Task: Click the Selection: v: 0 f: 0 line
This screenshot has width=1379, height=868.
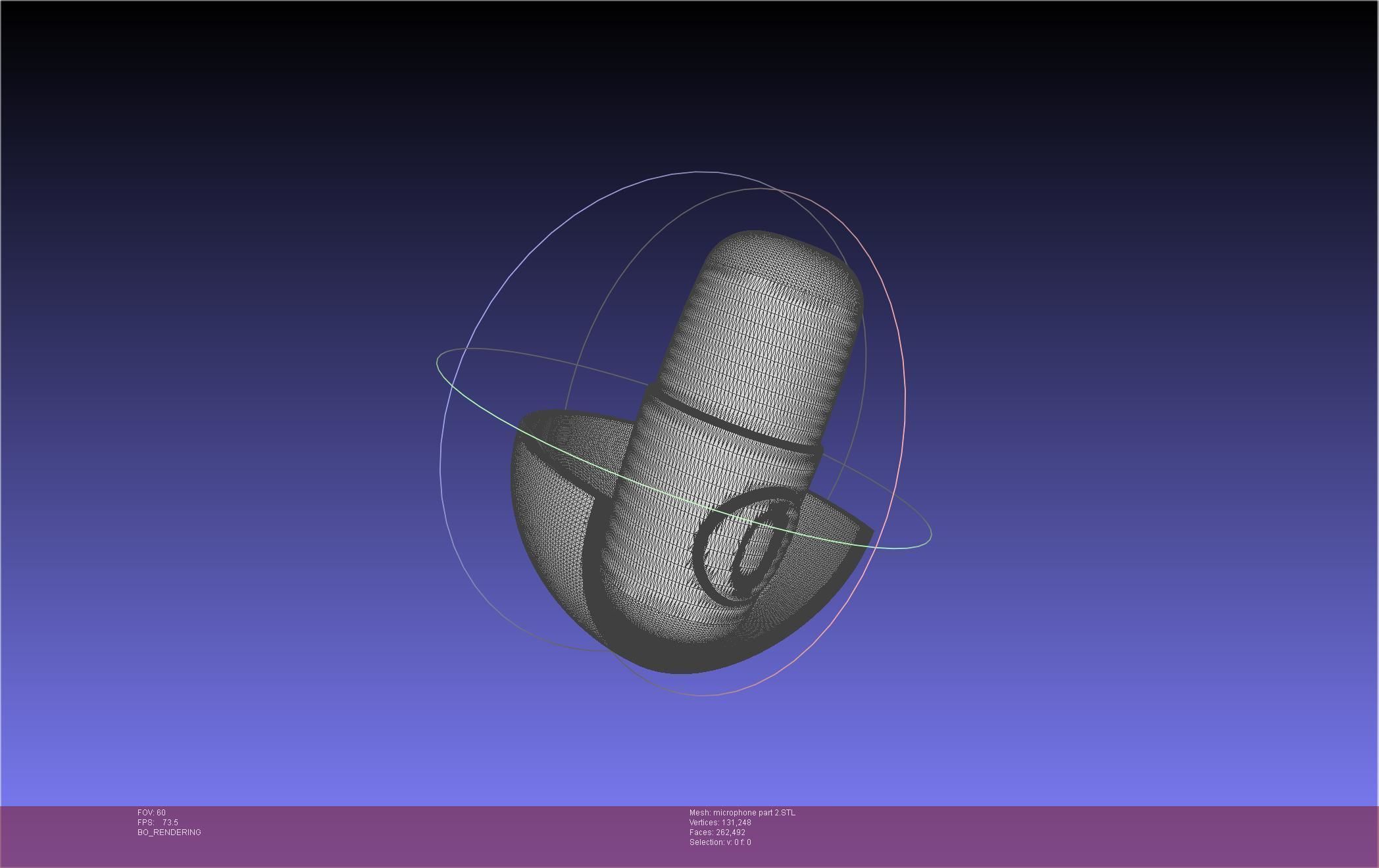Action: click(x=720, y=842)
